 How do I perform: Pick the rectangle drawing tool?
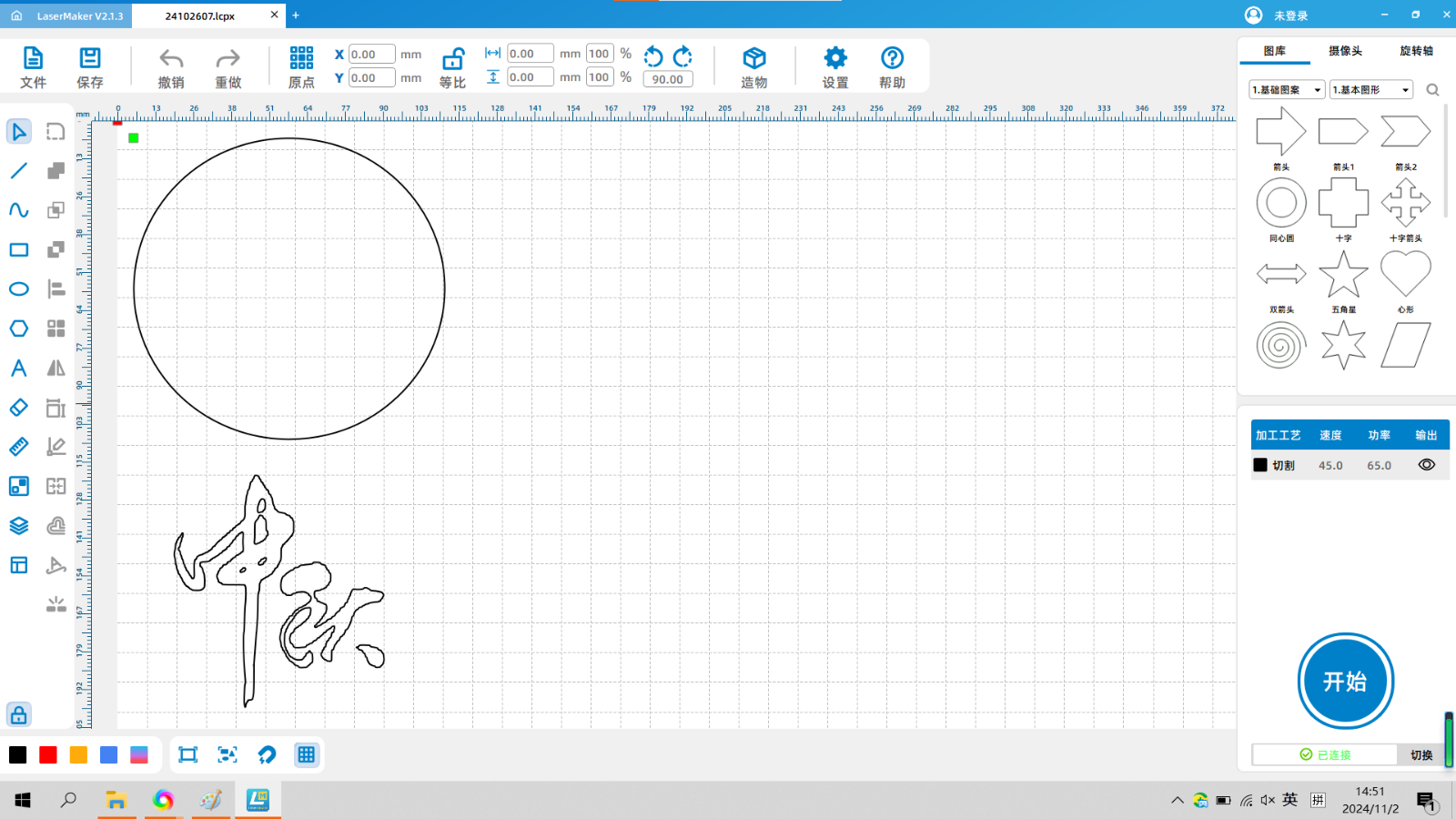click(18, 250)
